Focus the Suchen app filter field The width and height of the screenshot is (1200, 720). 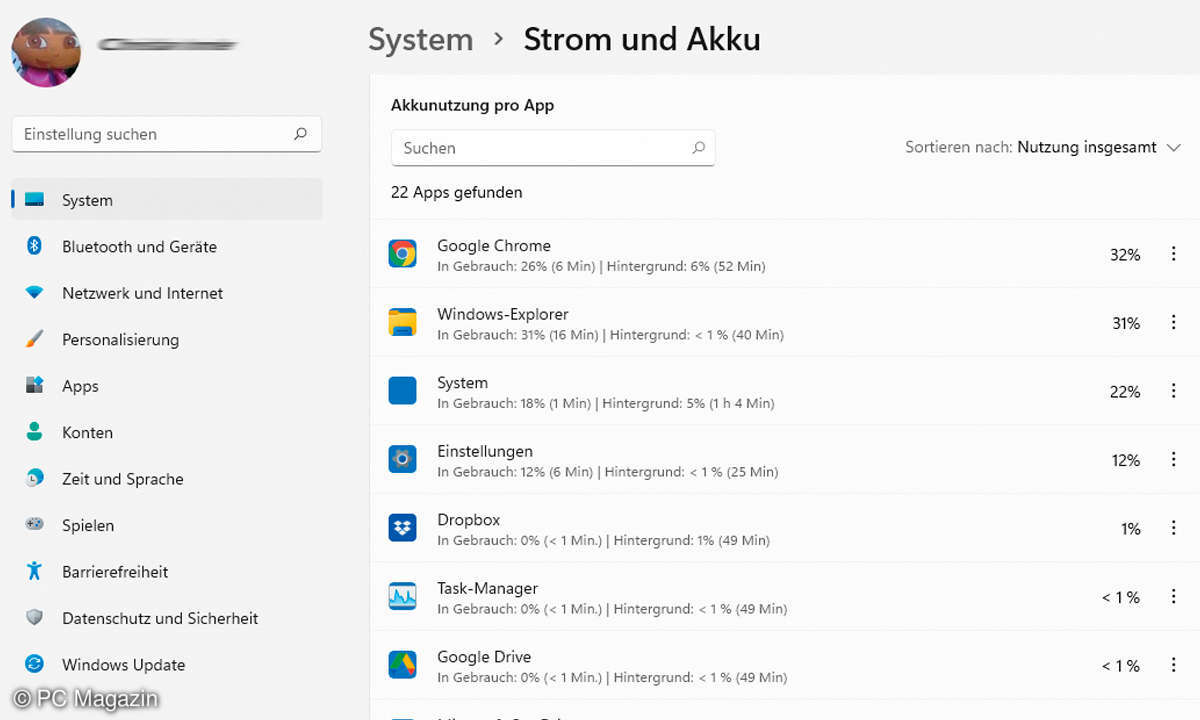[553, 148]
